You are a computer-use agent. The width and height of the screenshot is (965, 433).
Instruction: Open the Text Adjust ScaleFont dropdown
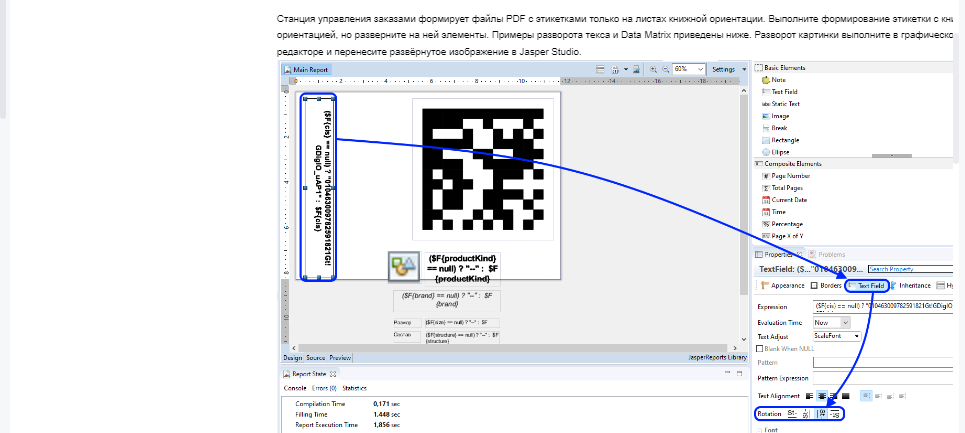click(836, 336)
